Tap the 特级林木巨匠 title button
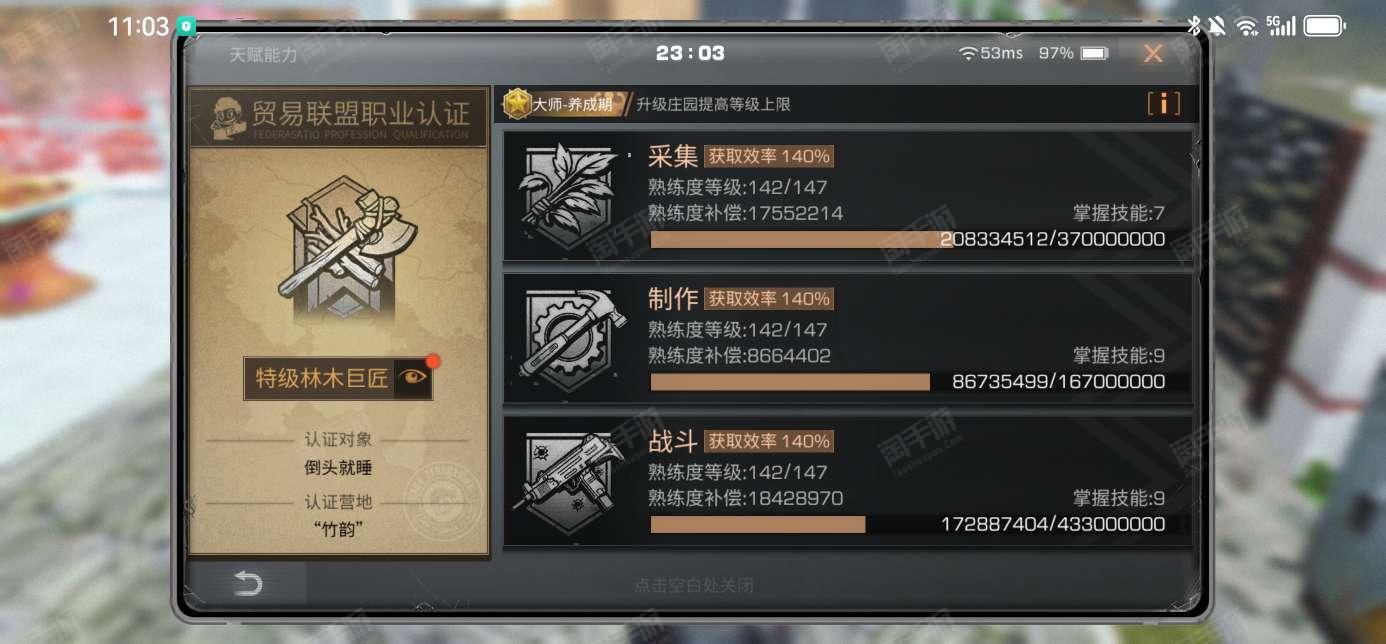1386x644 pixels. point(322,379)
